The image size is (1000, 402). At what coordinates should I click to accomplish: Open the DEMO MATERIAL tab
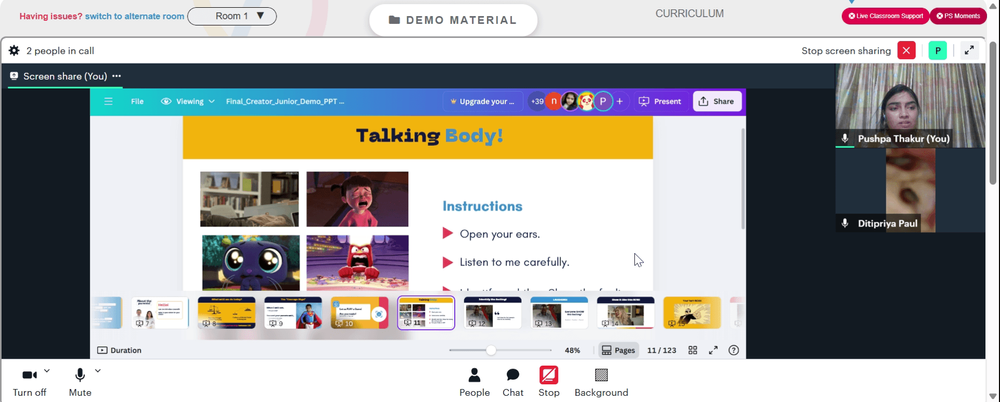click(453, 20)
